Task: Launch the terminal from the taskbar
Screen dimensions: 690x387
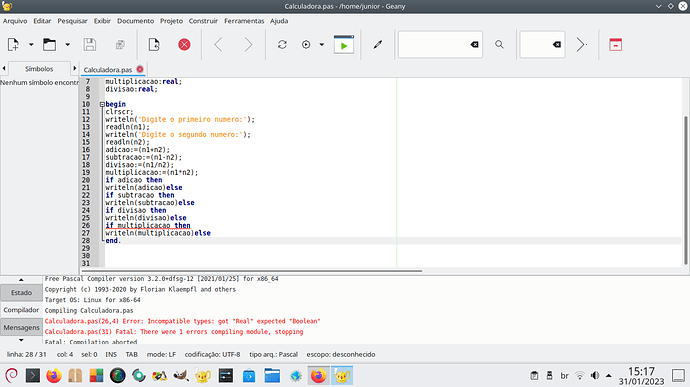Action: (x=33, y=376)
